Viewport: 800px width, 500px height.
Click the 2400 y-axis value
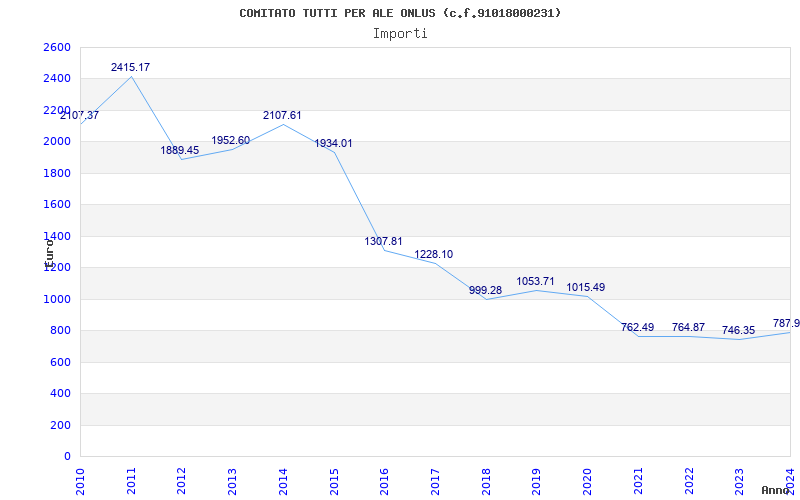57,79
